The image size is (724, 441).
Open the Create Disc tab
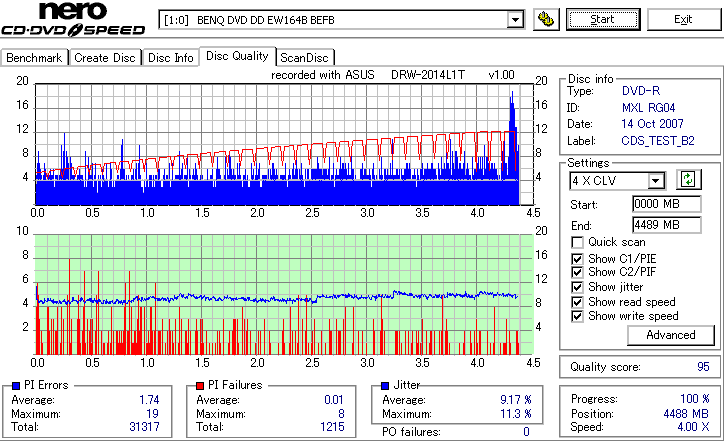tap(105, 58)
